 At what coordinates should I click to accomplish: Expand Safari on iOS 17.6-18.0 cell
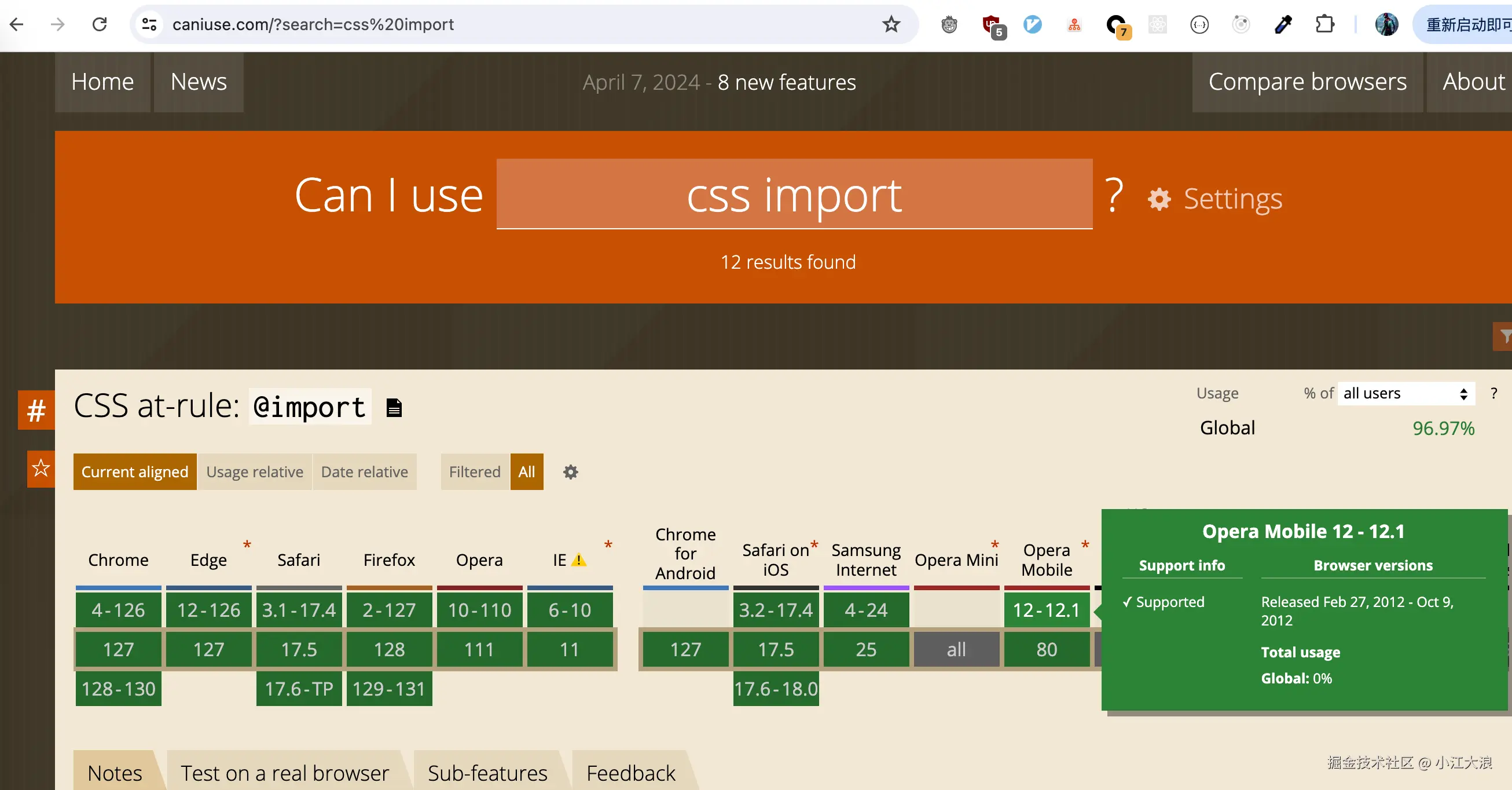point(775,689)
